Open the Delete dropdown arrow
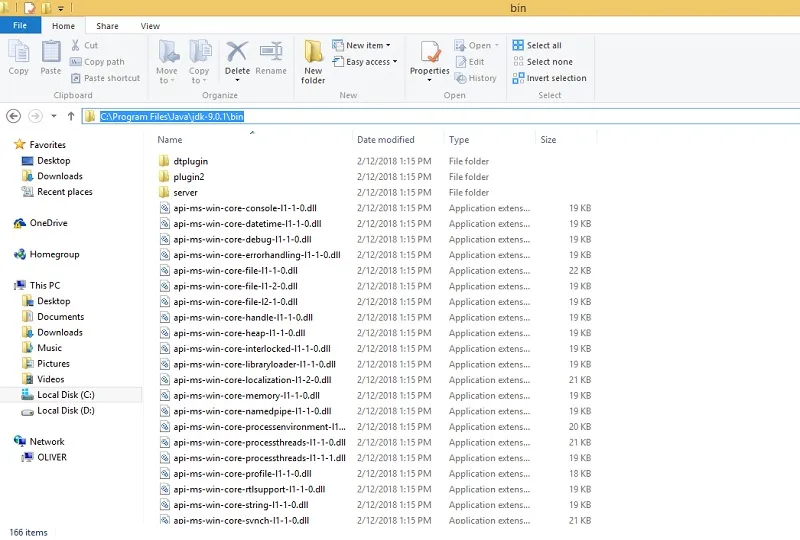The height and width of the screenshot is (540, 800). [x=237, y=80]
